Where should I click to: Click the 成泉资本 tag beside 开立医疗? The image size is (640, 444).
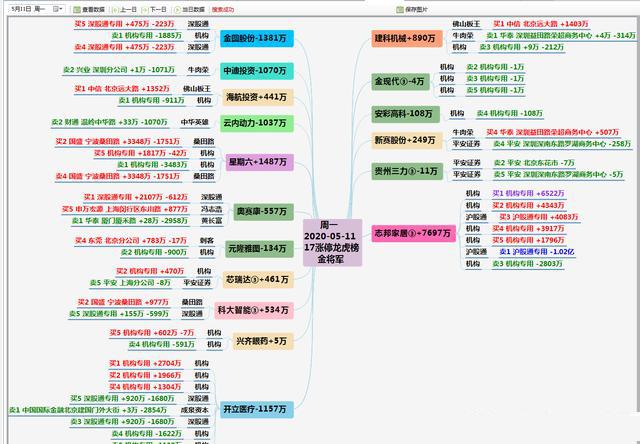click(195, 410)
